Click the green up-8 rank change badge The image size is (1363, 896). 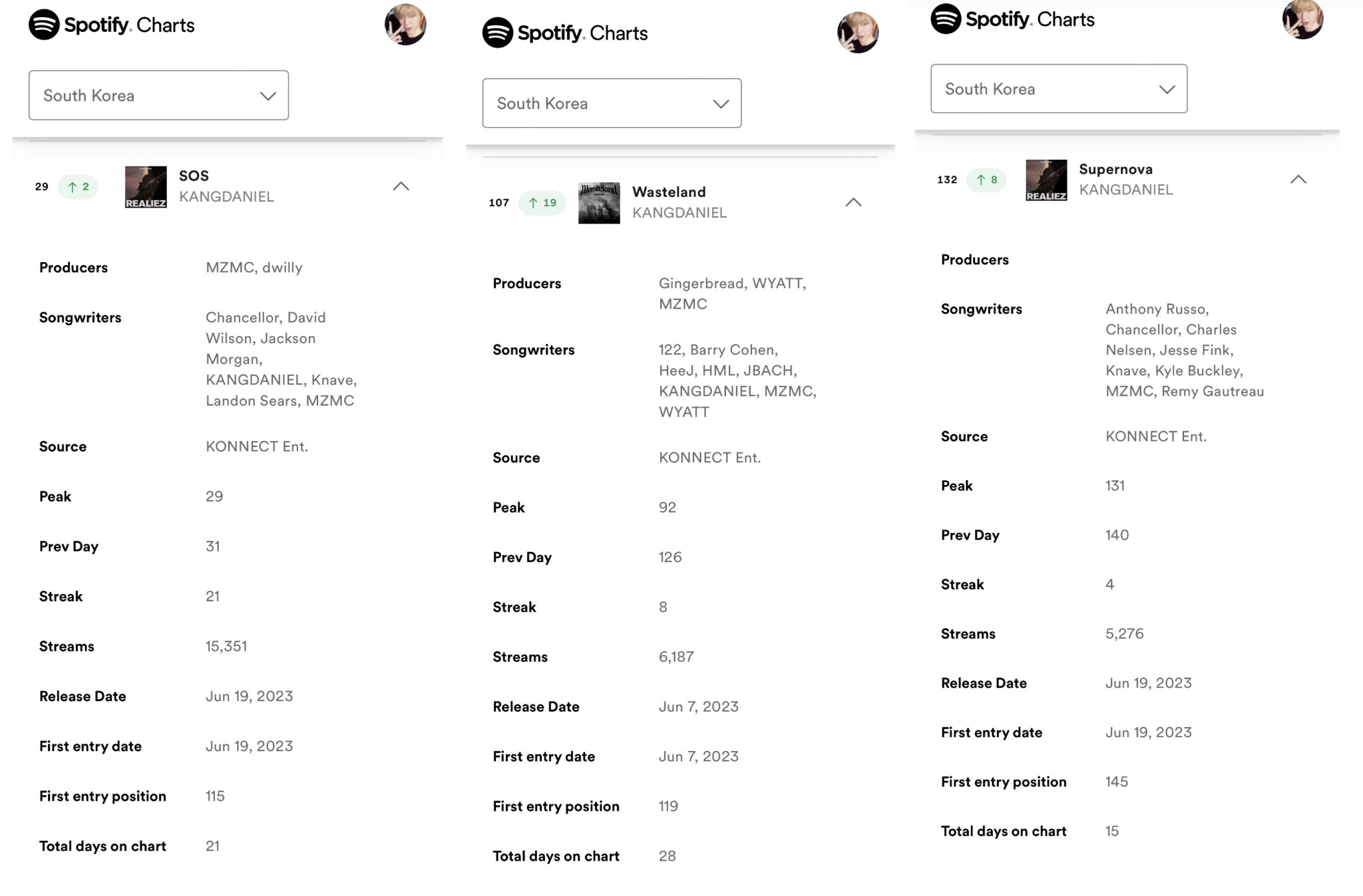pyautogui.click(x=986, y=180)
